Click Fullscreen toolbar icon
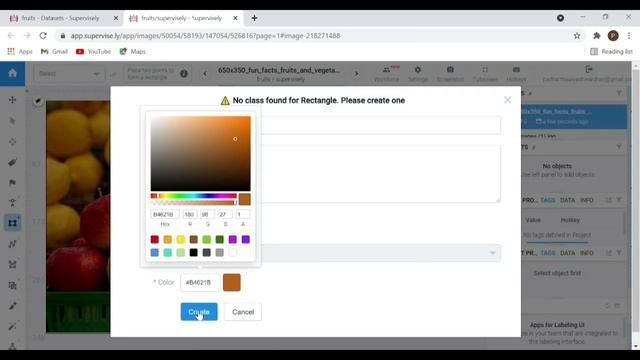 pos(485,73)
